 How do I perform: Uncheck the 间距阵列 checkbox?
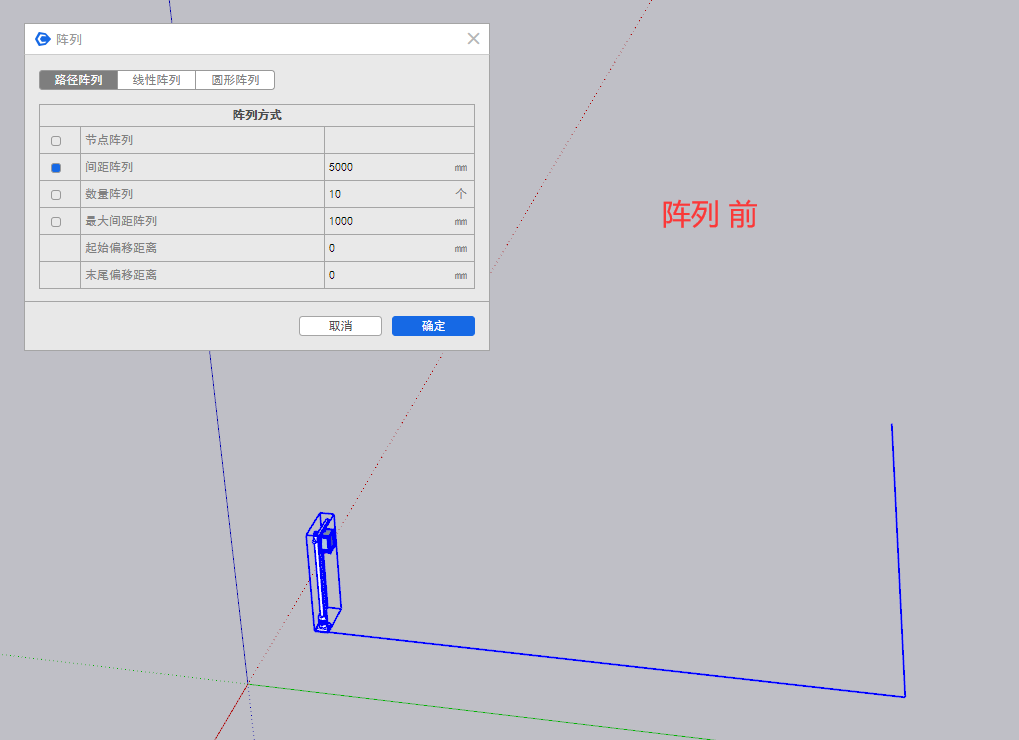click(56, 168)
